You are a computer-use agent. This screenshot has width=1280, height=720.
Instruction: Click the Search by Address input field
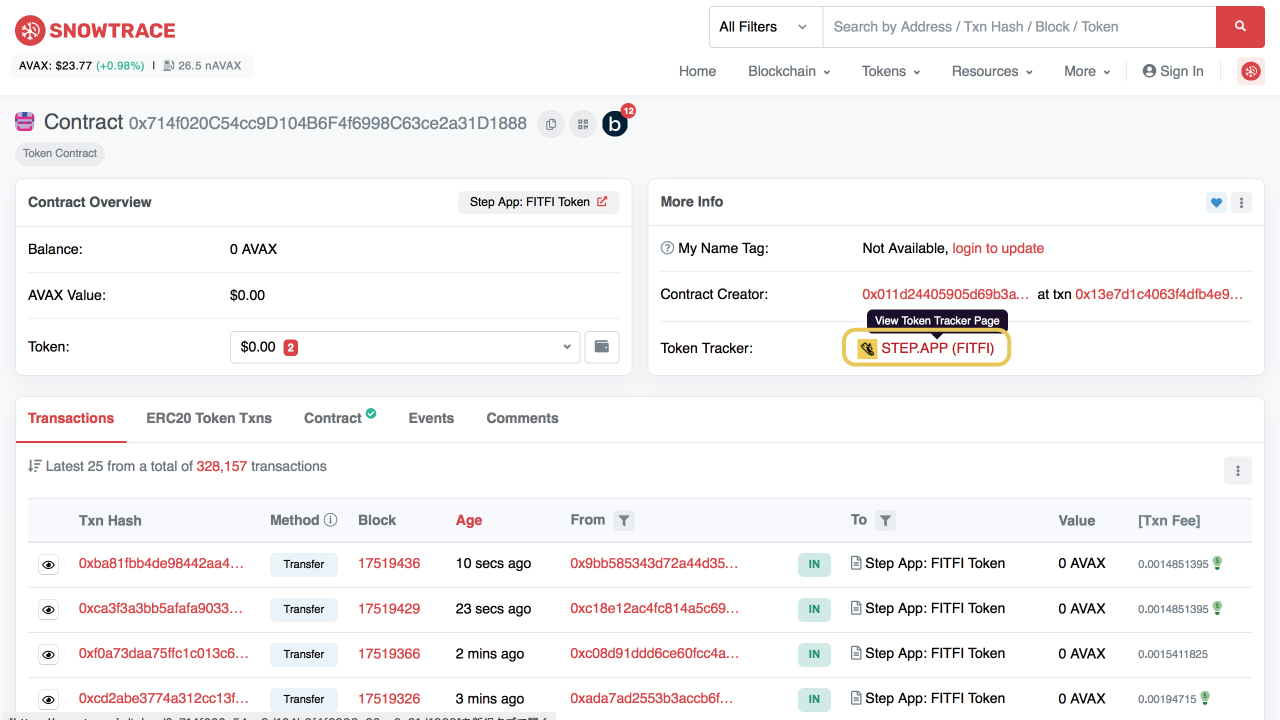click(x=1019, y=27)
